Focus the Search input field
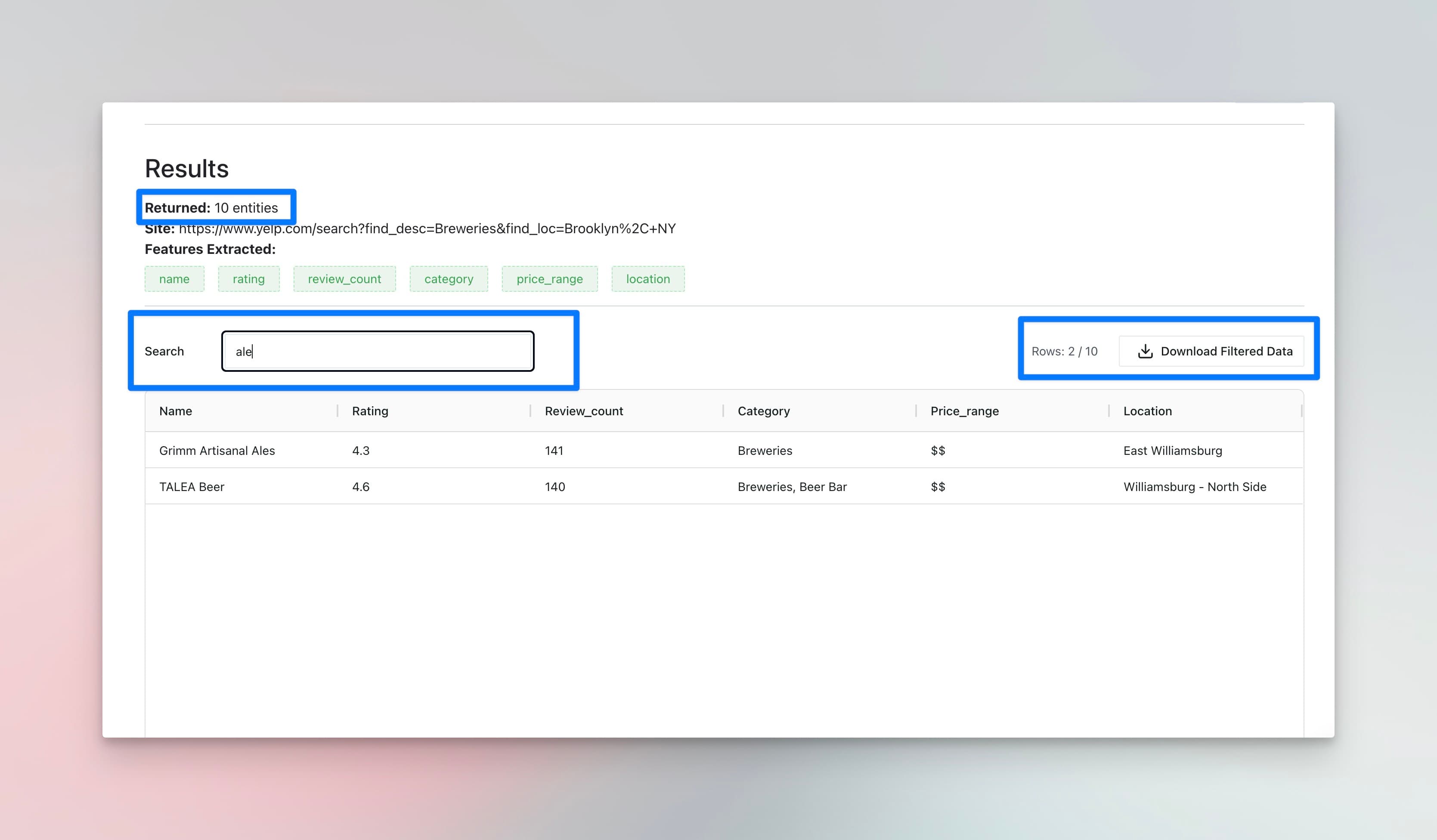The height and width of the screenshot is (840, 1437). pyautogui.click(x=378, y=351)
